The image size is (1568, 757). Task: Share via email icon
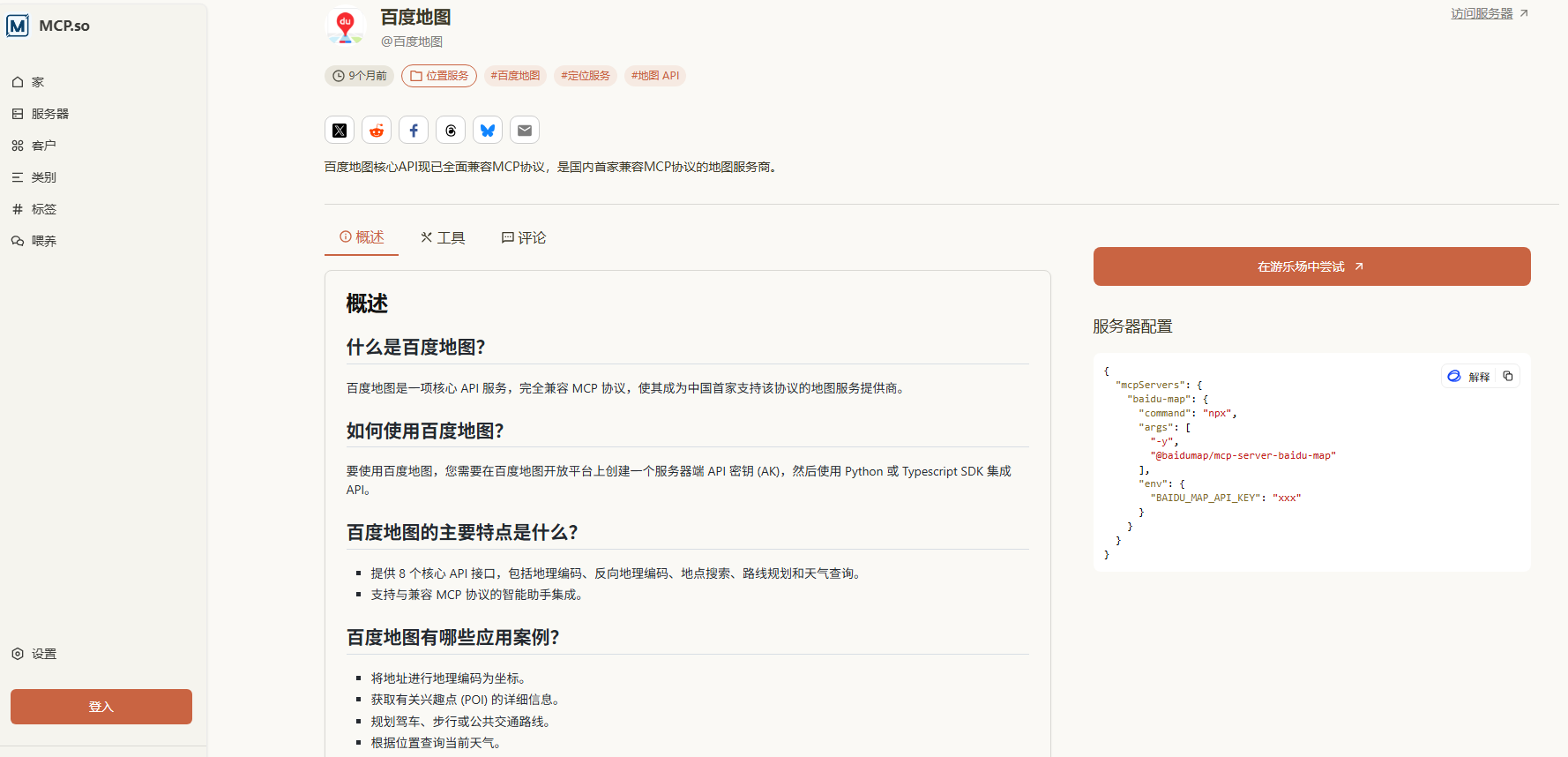[x=525, y=131]
